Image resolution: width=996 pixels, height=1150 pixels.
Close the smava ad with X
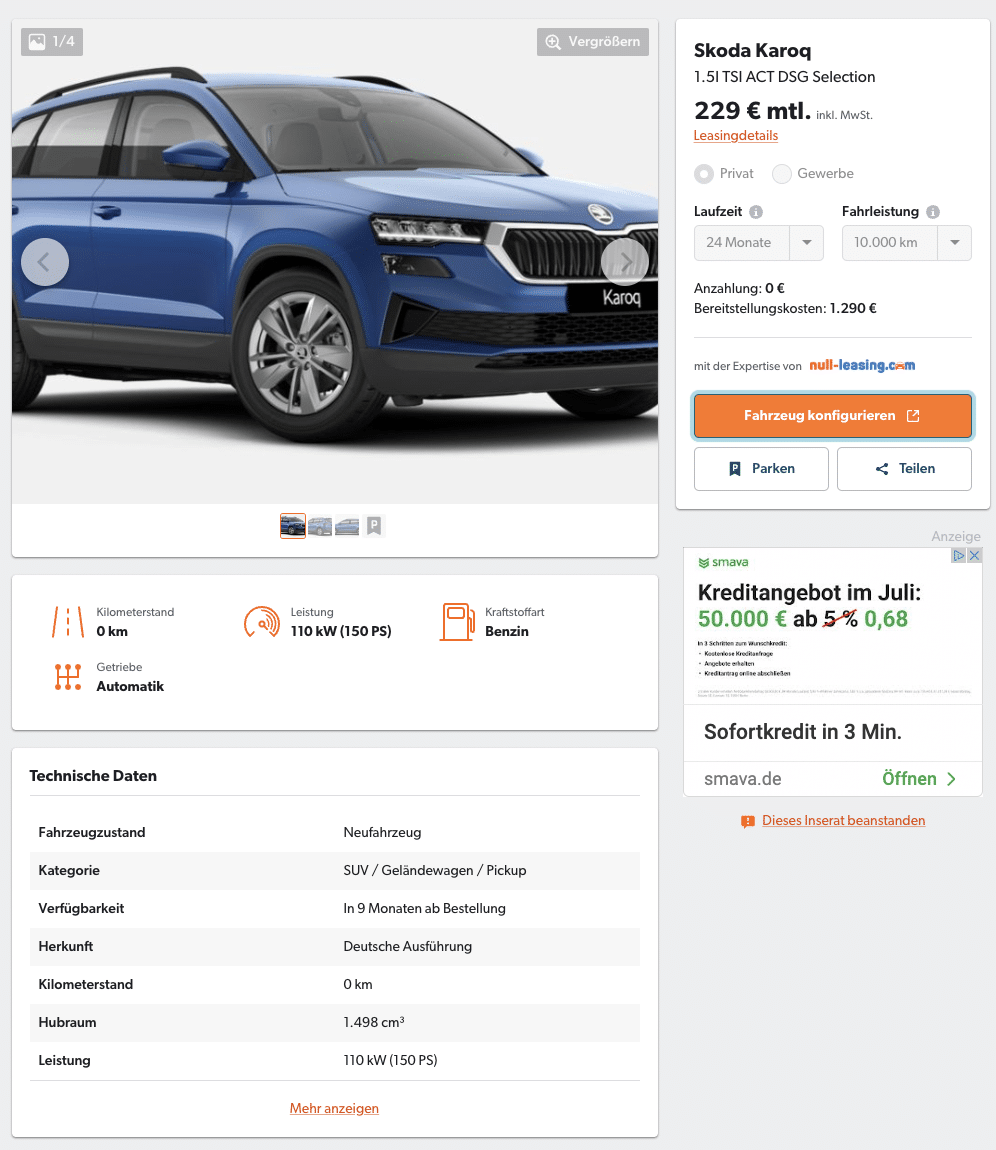pyautogui.click(x=975, y=555)
